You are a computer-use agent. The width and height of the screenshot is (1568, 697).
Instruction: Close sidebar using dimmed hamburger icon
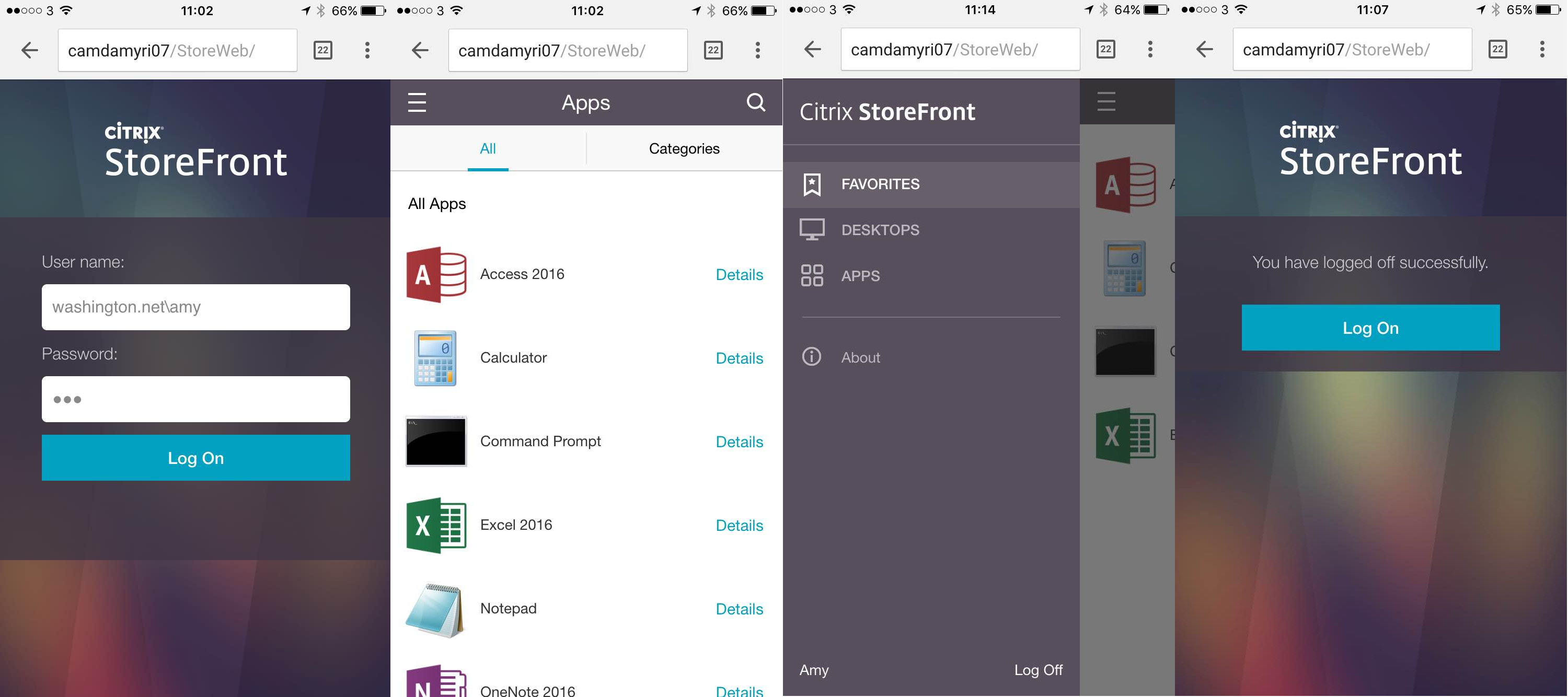1106,102
